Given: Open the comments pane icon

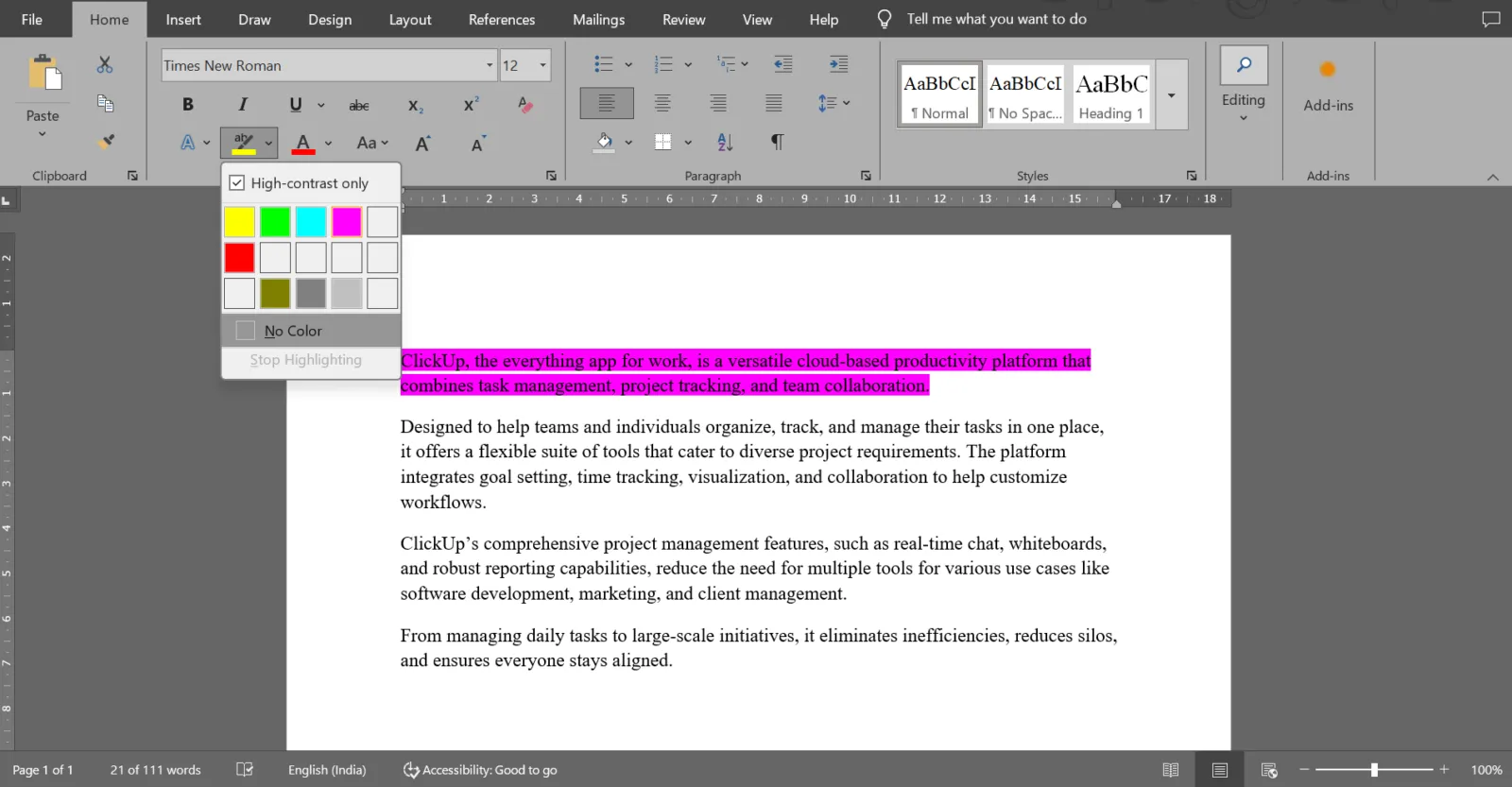Looking at the screenshot, I should click(1491, 19).
